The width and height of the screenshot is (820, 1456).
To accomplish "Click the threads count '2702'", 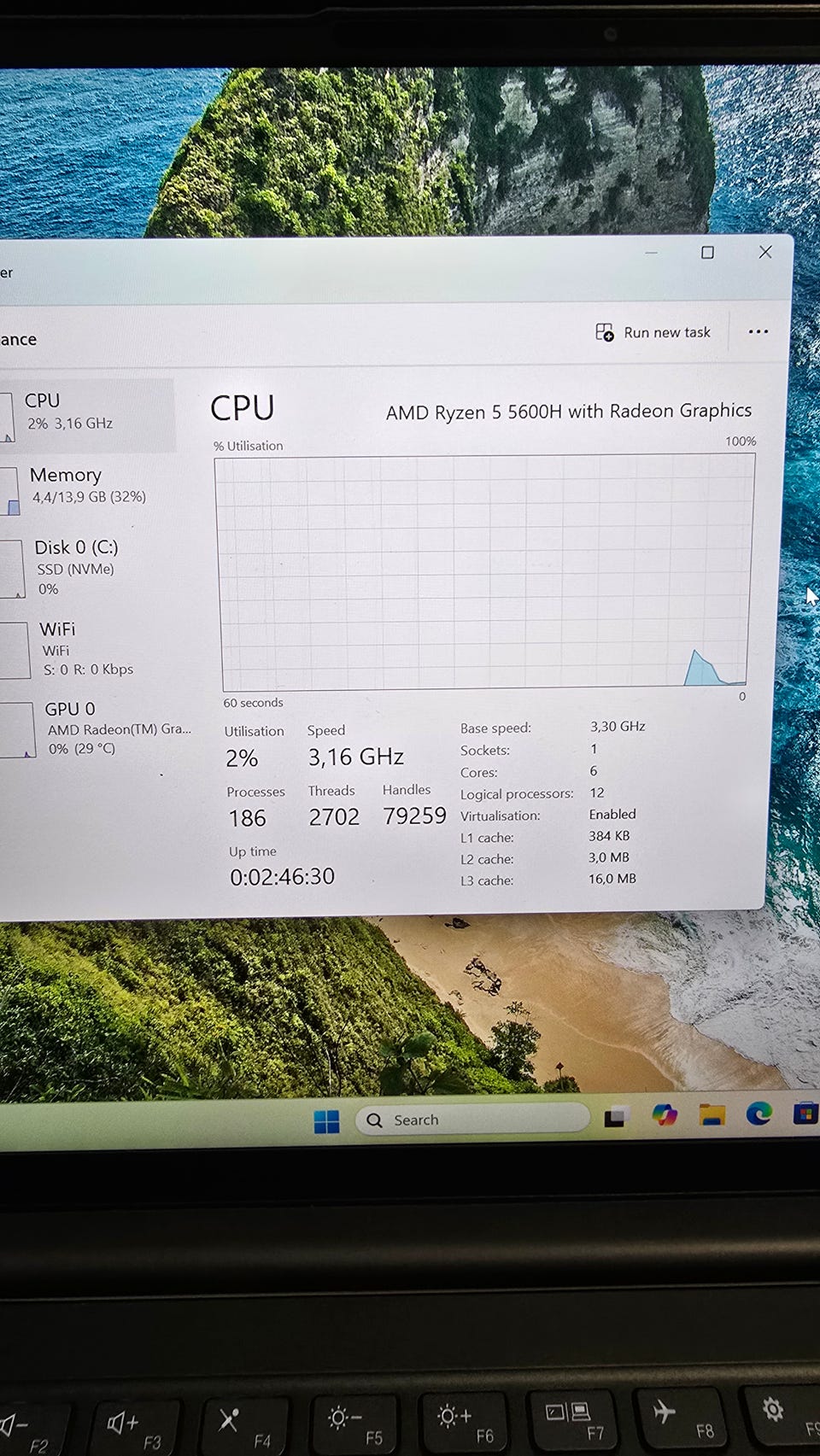I will (334, 817).
